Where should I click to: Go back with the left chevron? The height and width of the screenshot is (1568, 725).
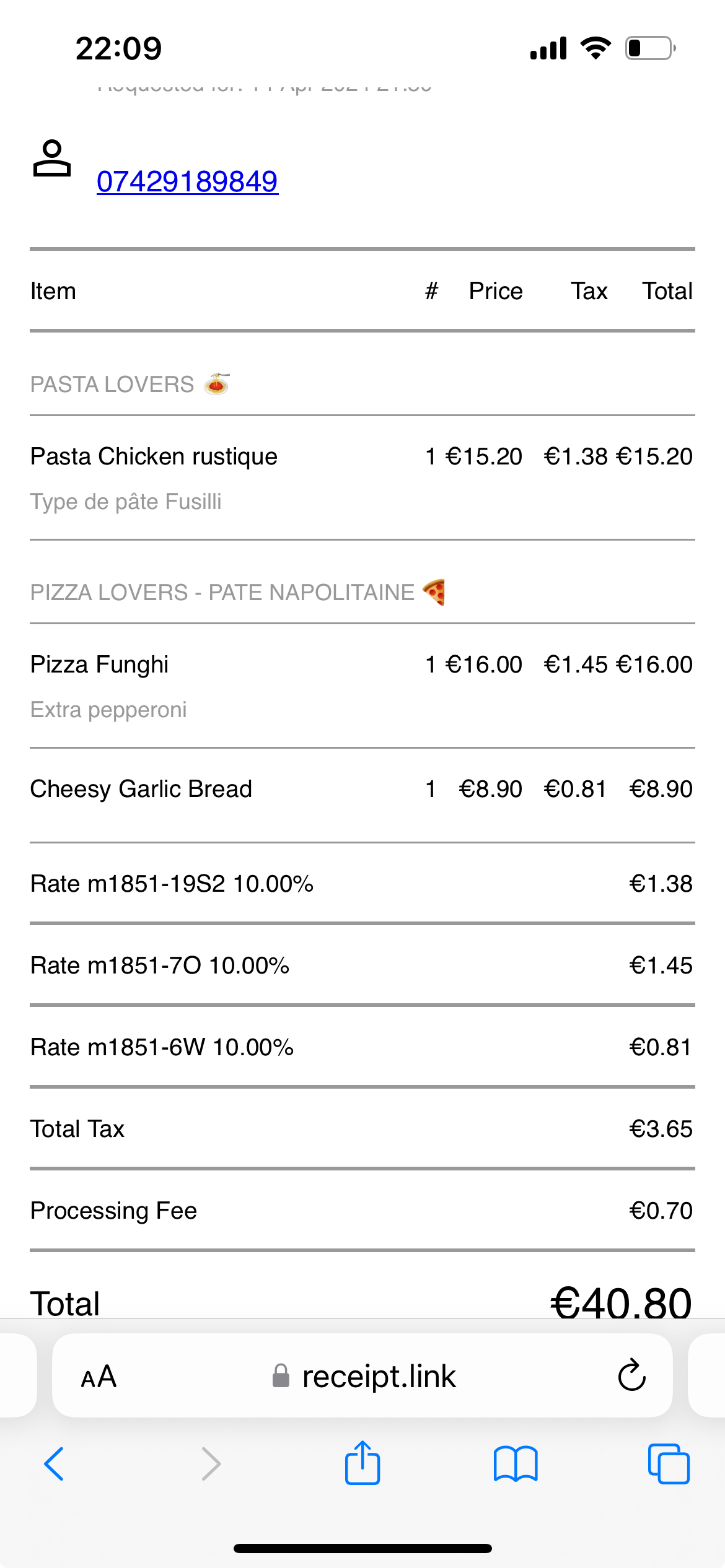point(54,1464)
